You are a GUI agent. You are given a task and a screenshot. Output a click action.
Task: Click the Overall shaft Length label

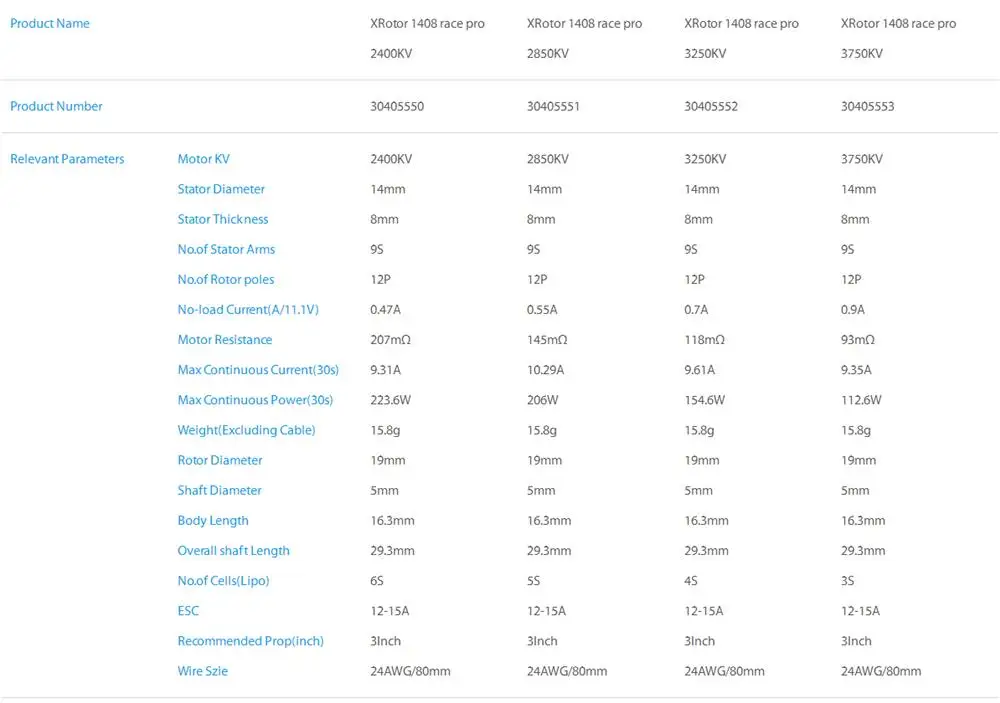[x=233, y=551]
